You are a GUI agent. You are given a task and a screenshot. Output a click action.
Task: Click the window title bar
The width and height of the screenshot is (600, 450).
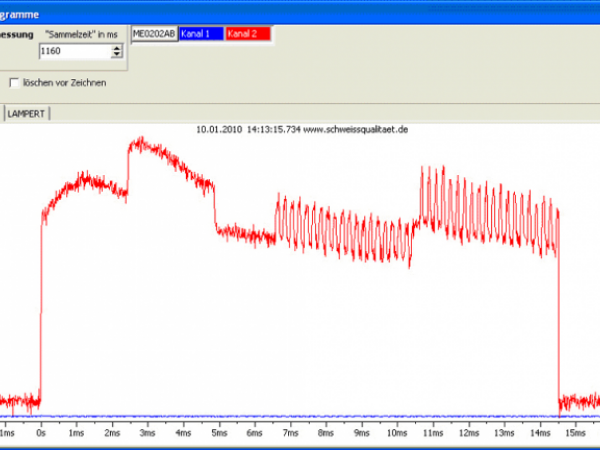(x=300, y=9)
